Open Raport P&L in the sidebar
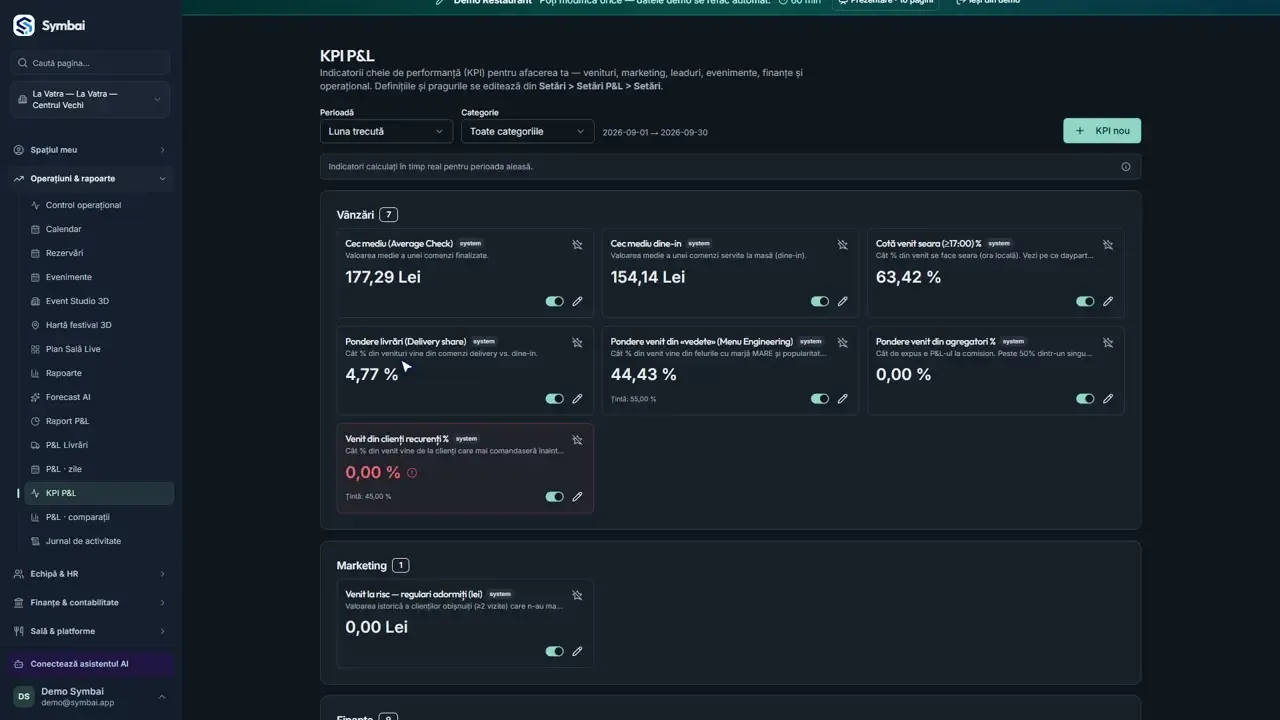This screenshot has height=720, width=1280. pos(67,421)
